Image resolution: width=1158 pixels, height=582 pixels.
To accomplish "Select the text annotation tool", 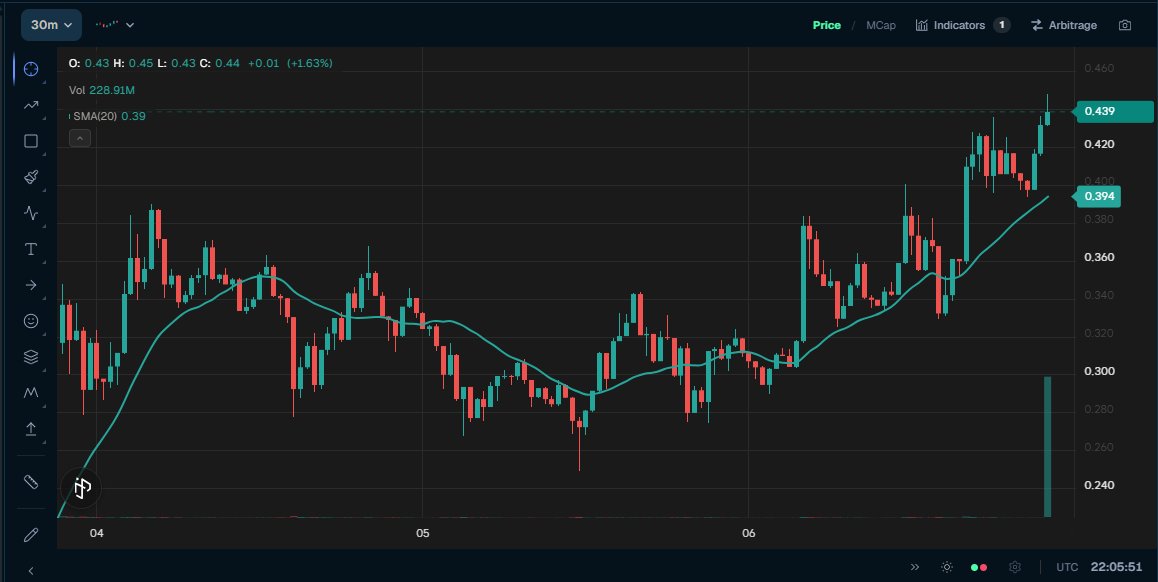I will (x=31, y=249).
